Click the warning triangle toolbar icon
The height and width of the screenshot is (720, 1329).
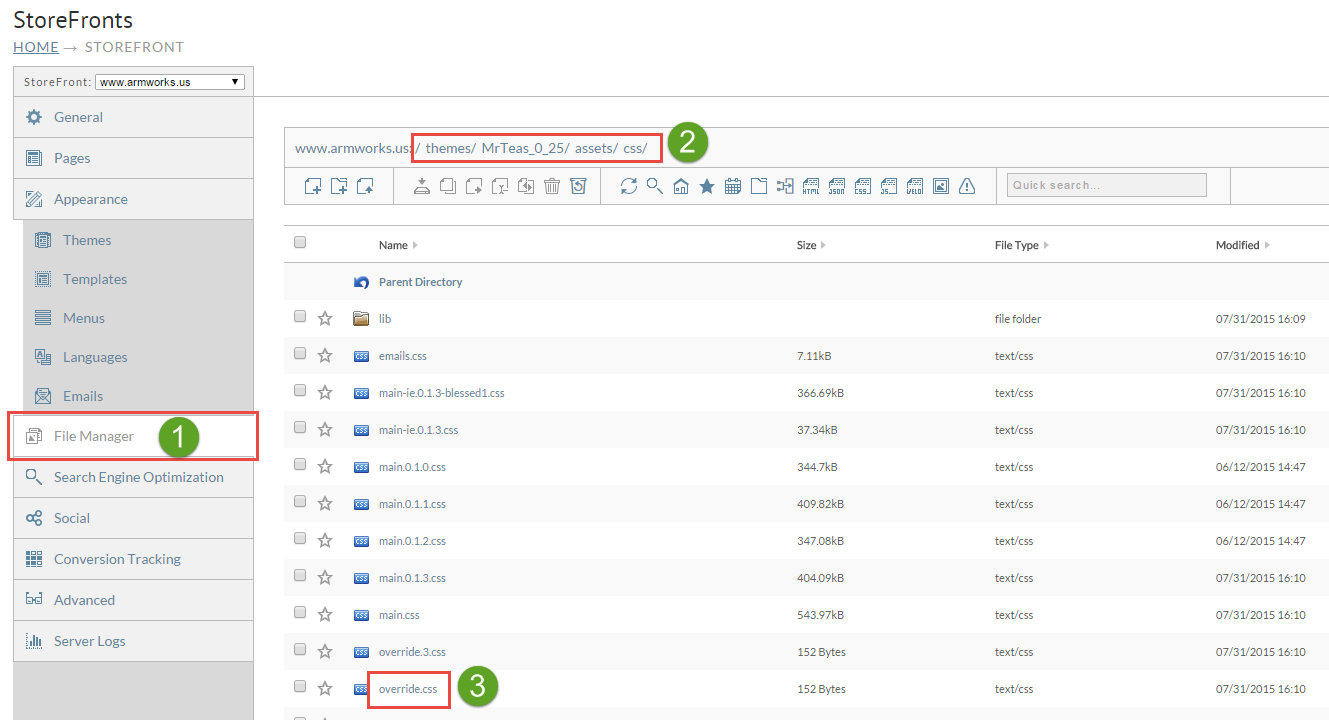[x=967, y=186]
